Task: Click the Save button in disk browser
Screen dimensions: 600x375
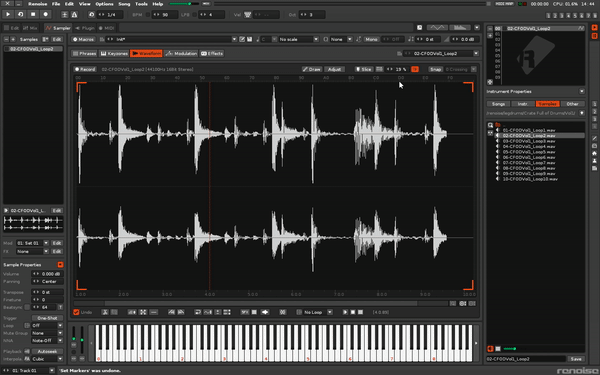Action: click(x=576, y=359)
